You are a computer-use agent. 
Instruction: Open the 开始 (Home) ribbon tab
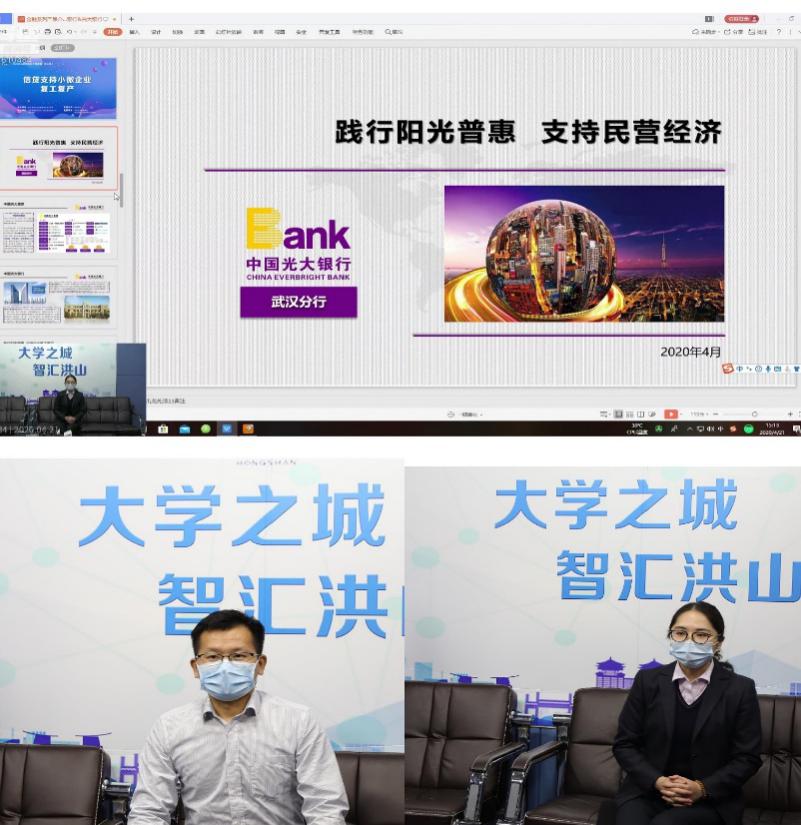(x=112, y=32)
